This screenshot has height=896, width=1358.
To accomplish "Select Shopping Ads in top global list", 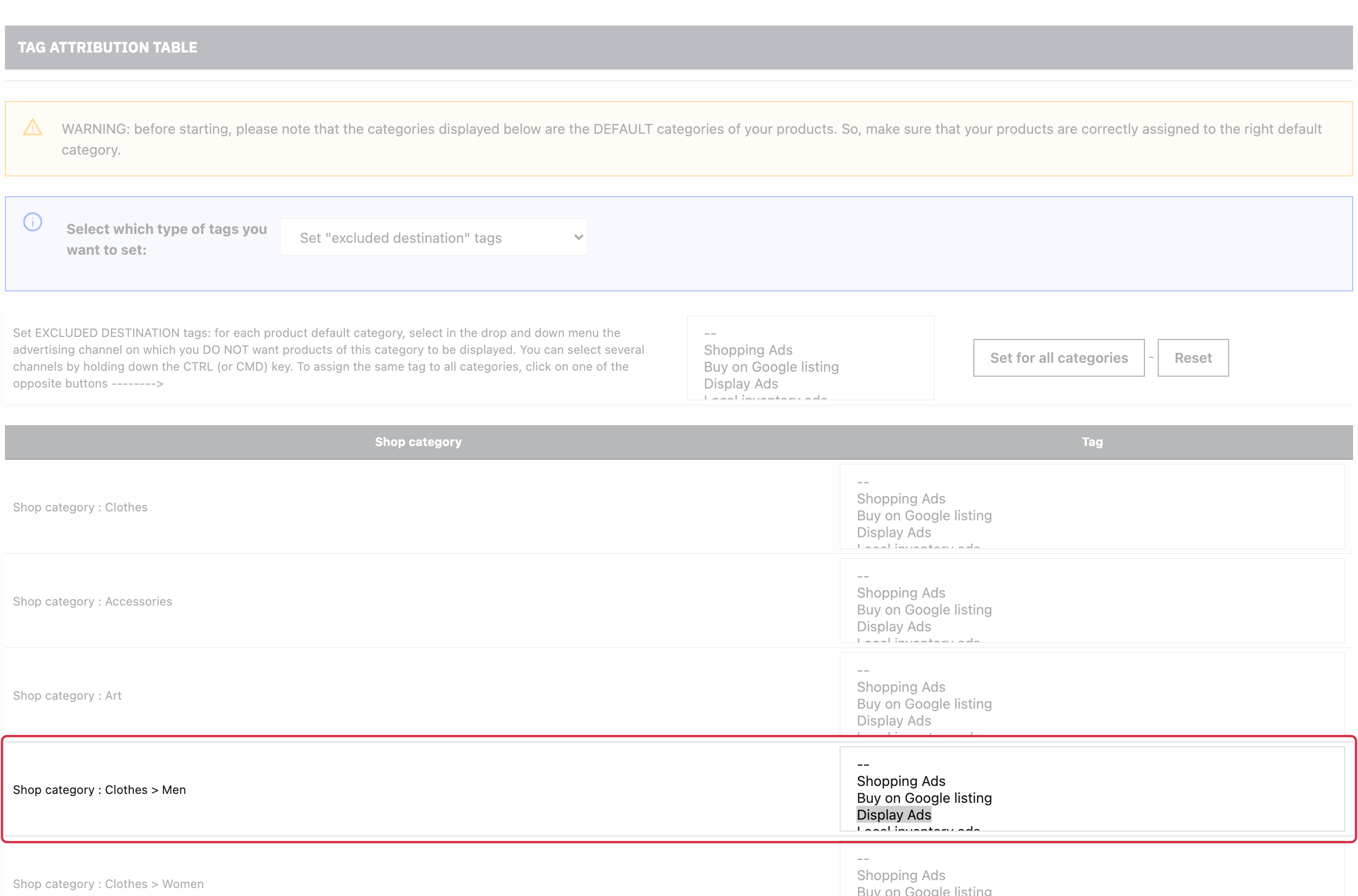I will 748,350.
